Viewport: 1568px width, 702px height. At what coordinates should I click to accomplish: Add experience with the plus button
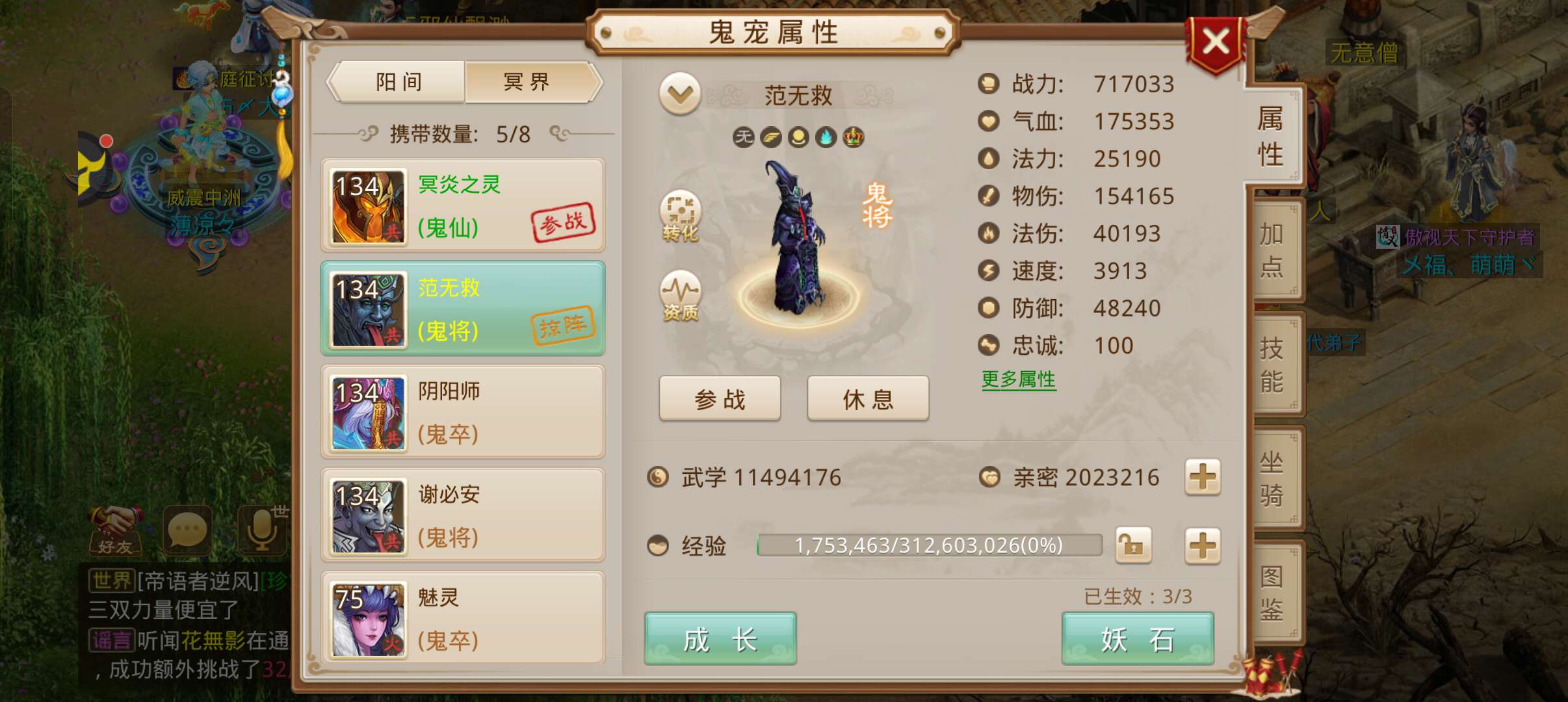(x=1202, y=545)
